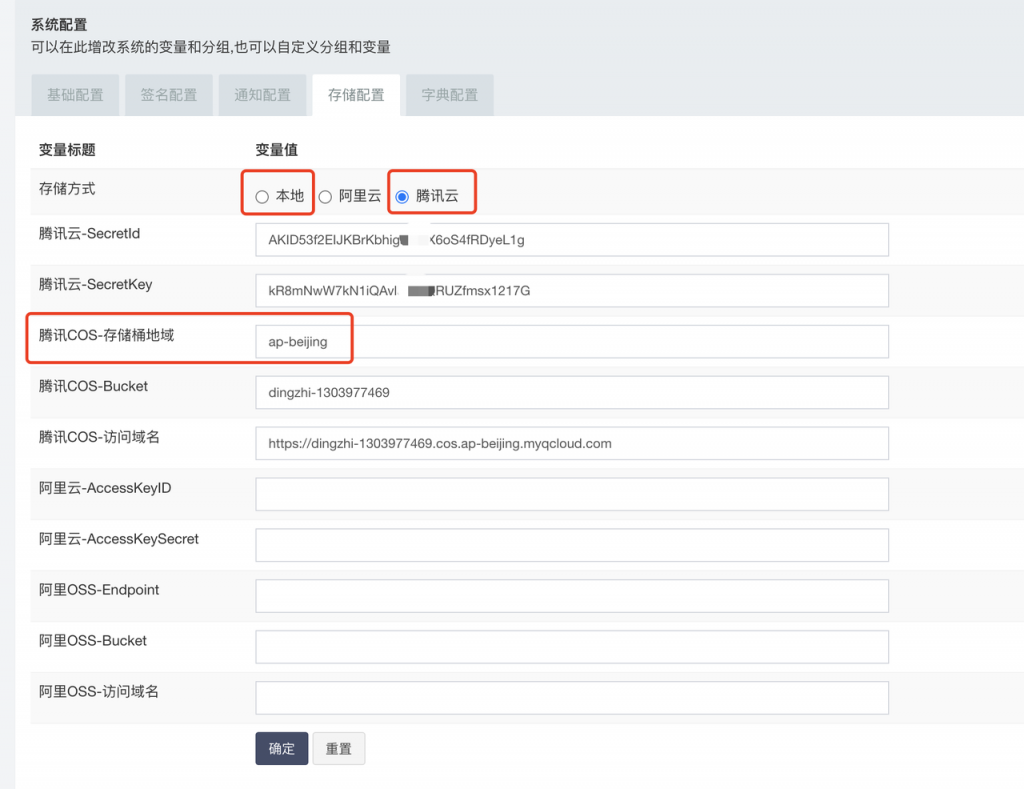Click into the 腾讯云-SecretKey field
This screenshot has width=1024, height=789.
pyautogui.click(x=572, y=291)
